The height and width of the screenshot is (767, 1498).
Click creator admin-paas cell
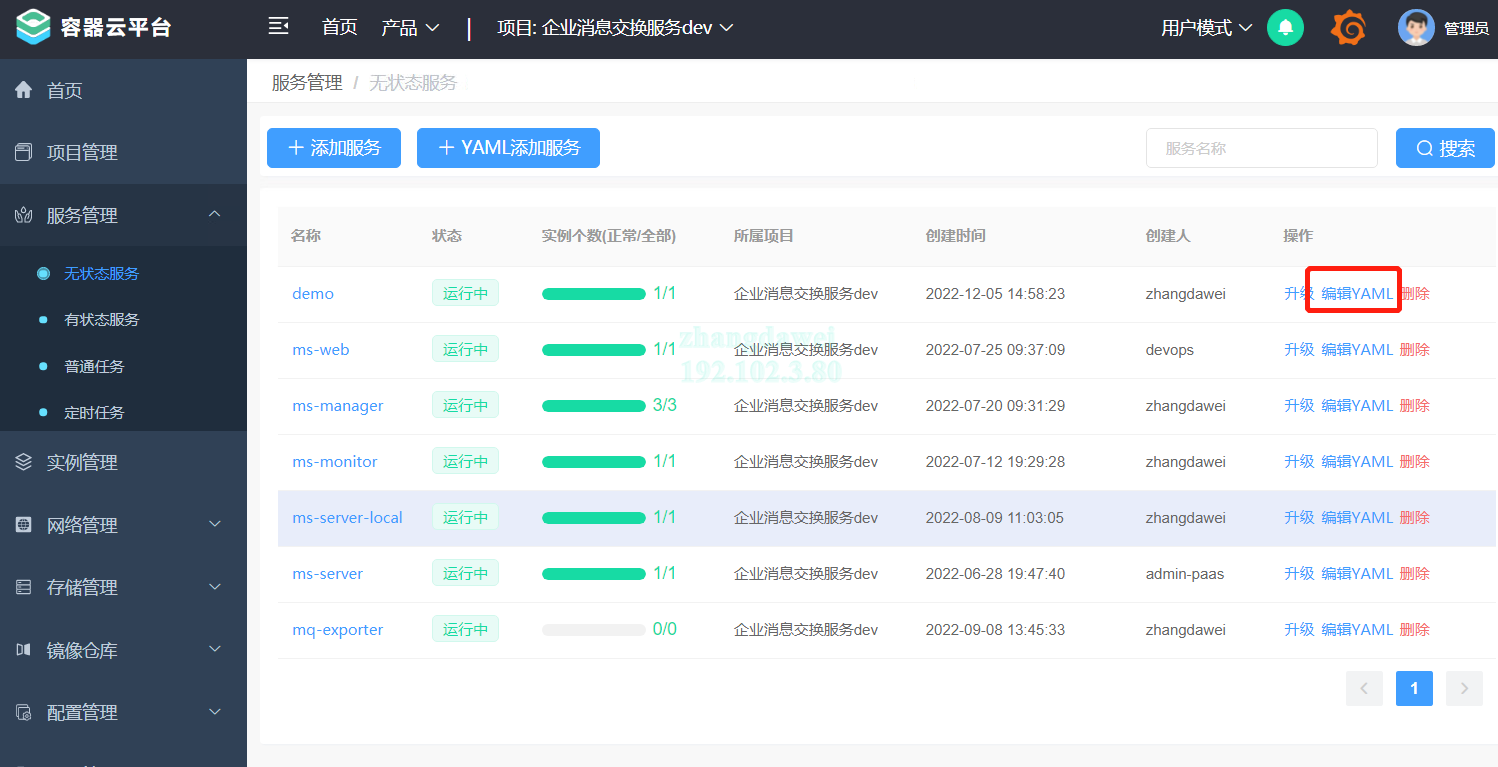pyautogui.click(x=1185, y=574)
